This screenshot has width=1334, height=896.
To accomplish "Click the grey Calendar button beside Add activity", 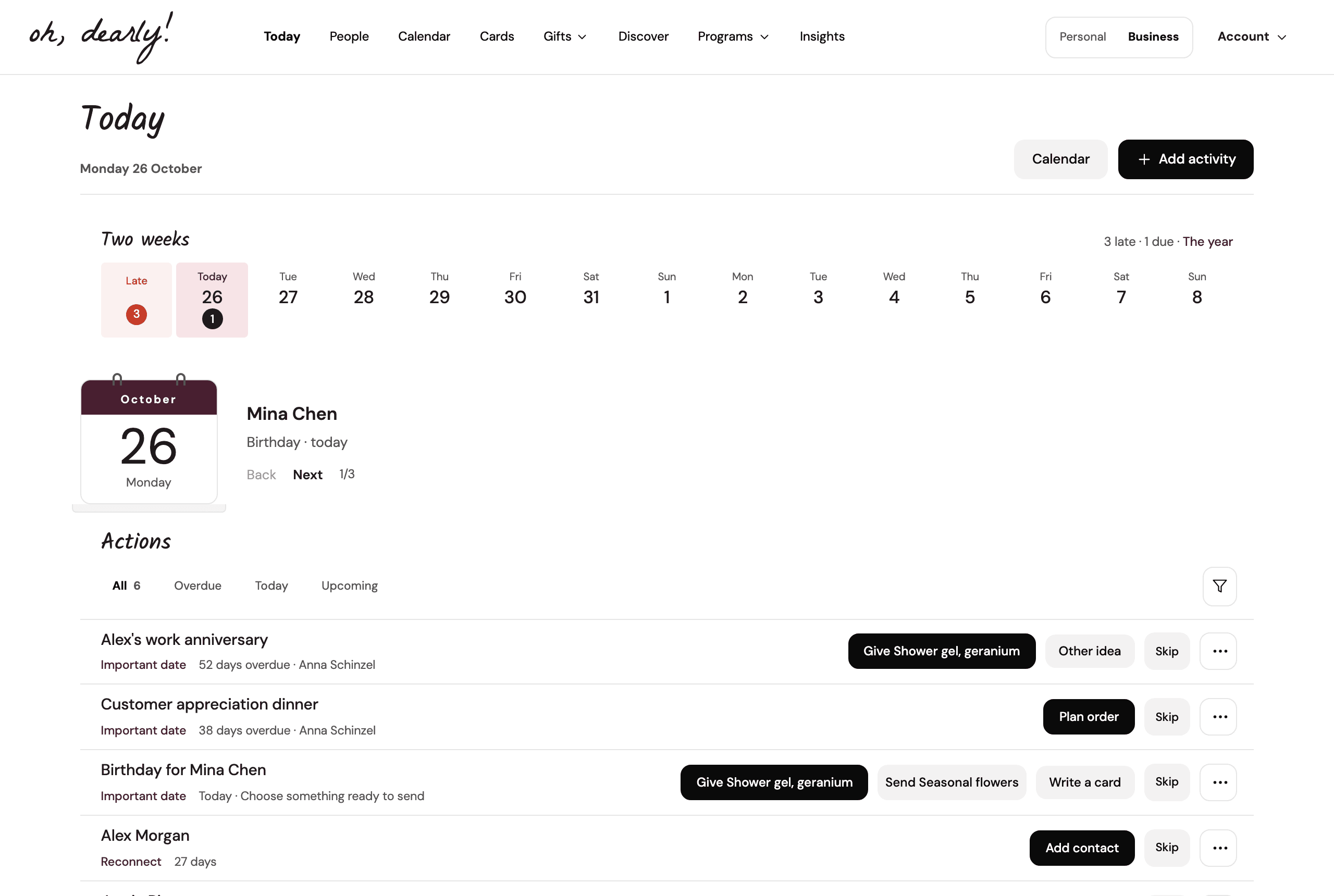I will pos(1060,159).
